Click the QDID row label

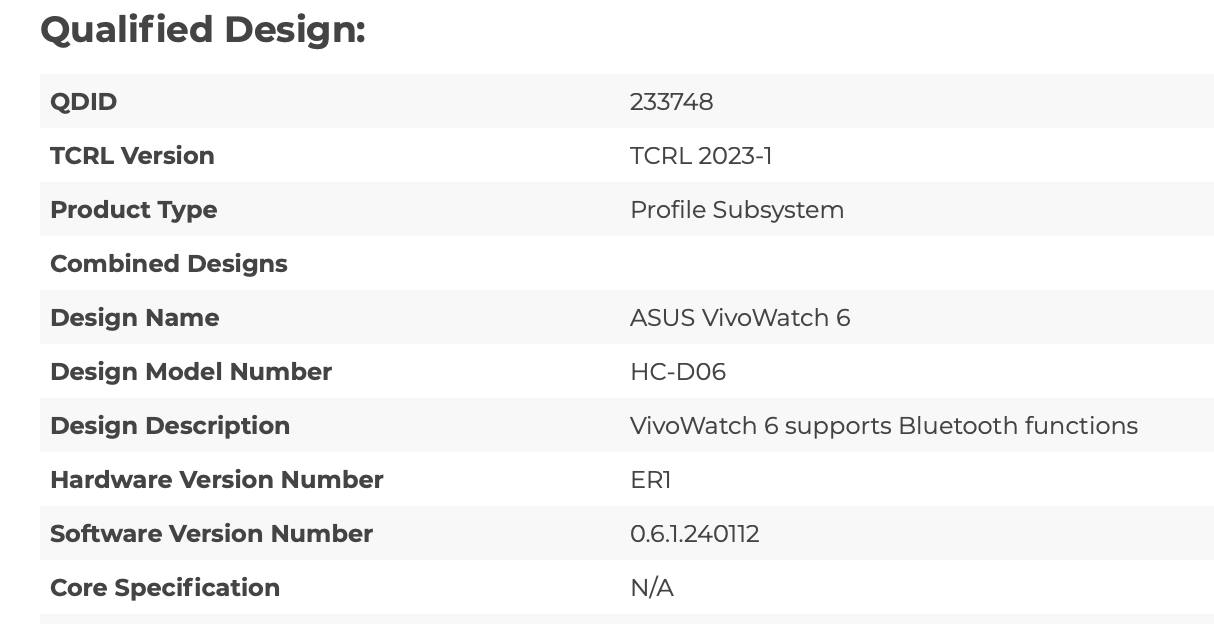[84, 102]
